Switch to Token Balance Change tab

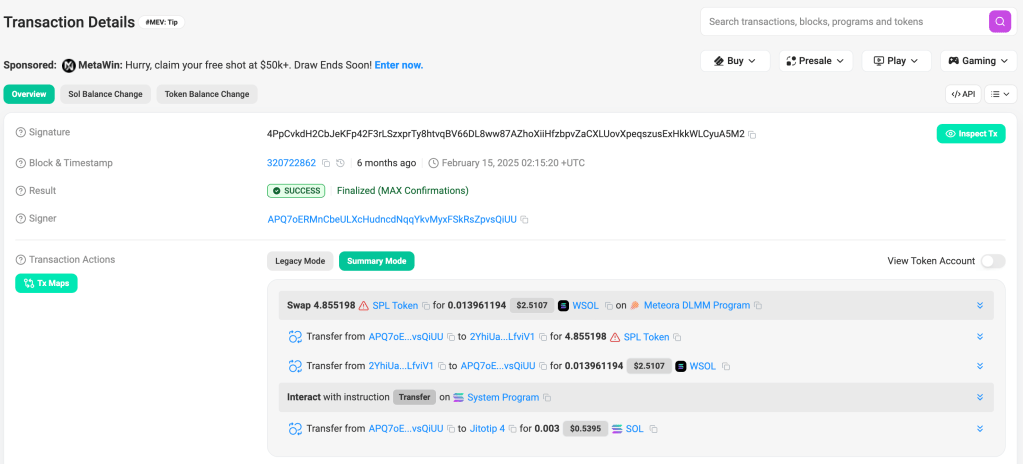[x=207, y=94]
